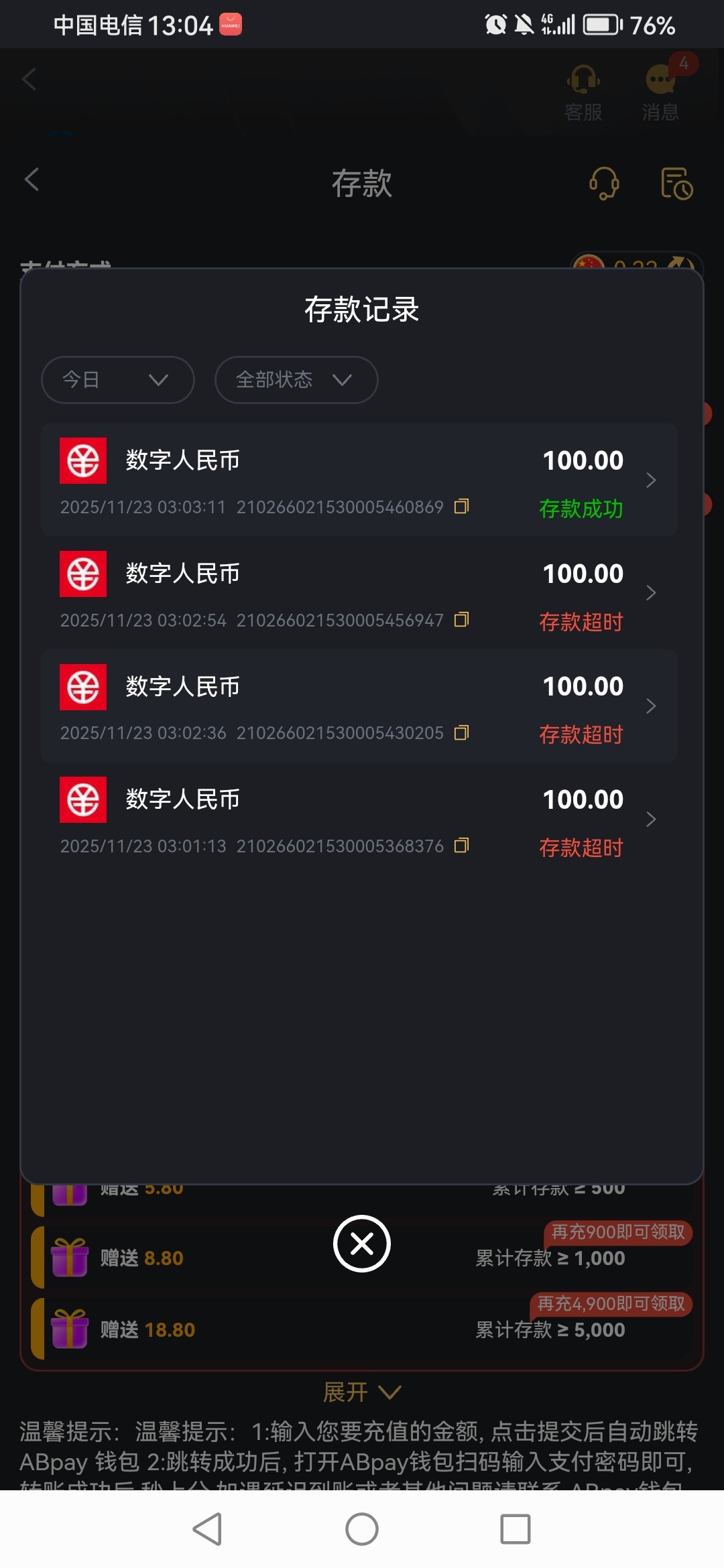This screenshot has height=1568, width=724.
Task: Tap back arrow beside 存款 title
Action: coord(32,180)
